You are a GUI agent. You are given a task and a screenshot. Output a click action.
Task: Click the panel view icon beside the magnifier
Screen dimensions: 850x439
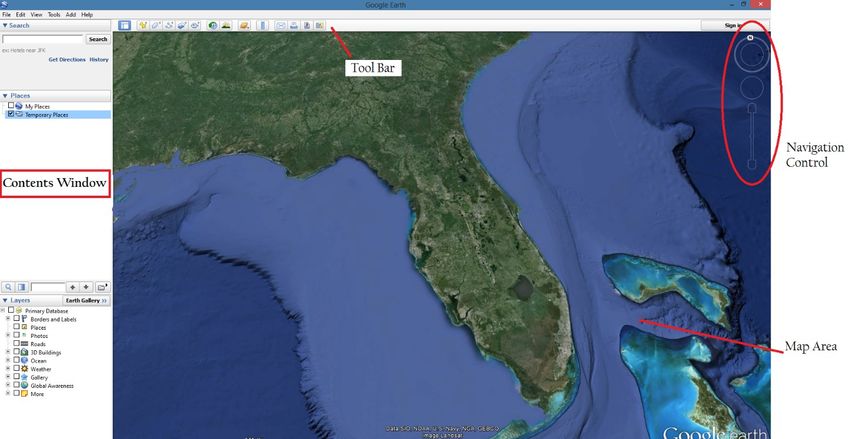click(x=22, y=287)
